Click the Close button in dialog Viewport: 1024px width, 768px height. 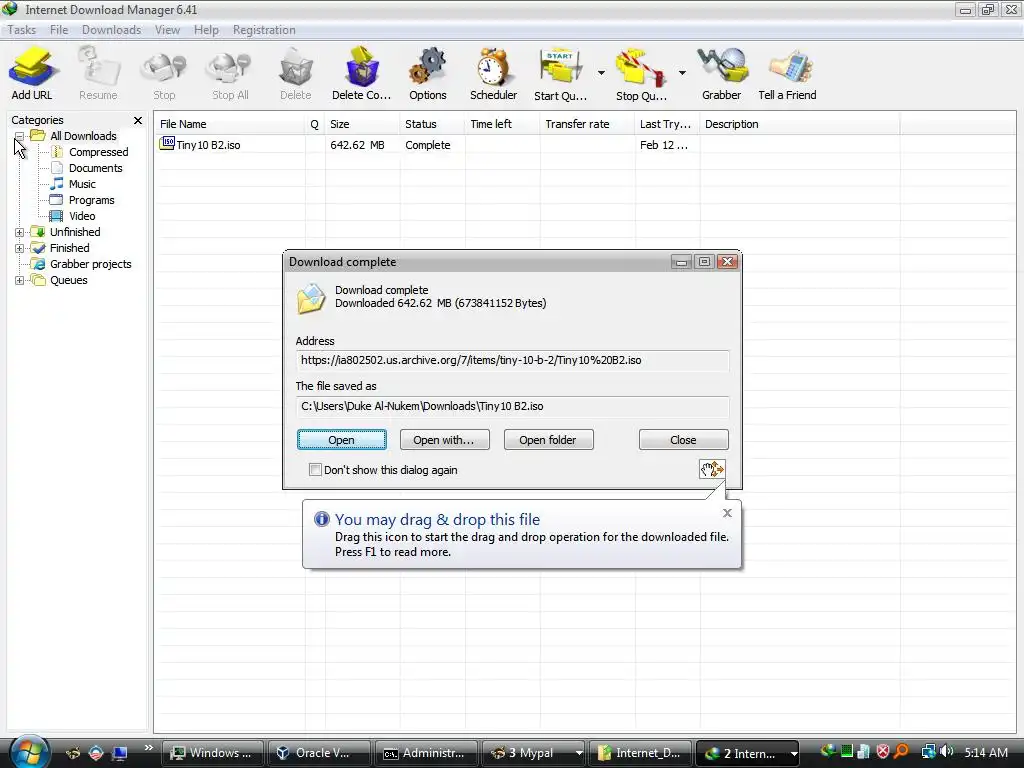click(683, 440)
